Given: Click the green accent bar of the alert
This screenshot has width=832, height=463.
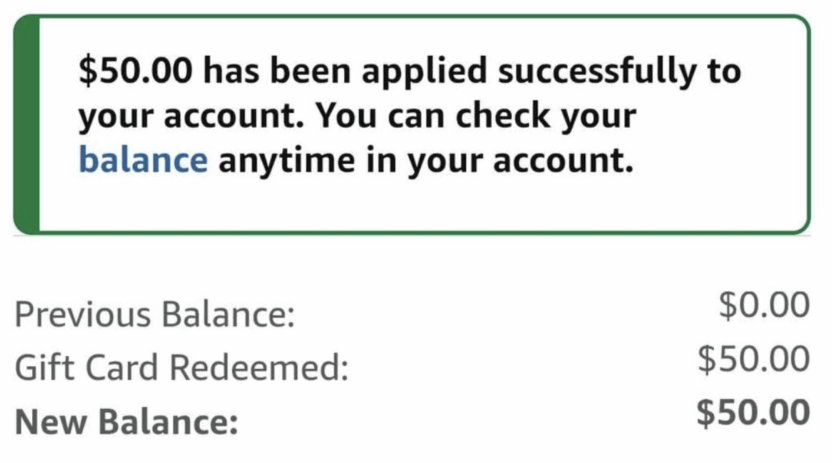Looking at the screenshot, I should (25, 124).
